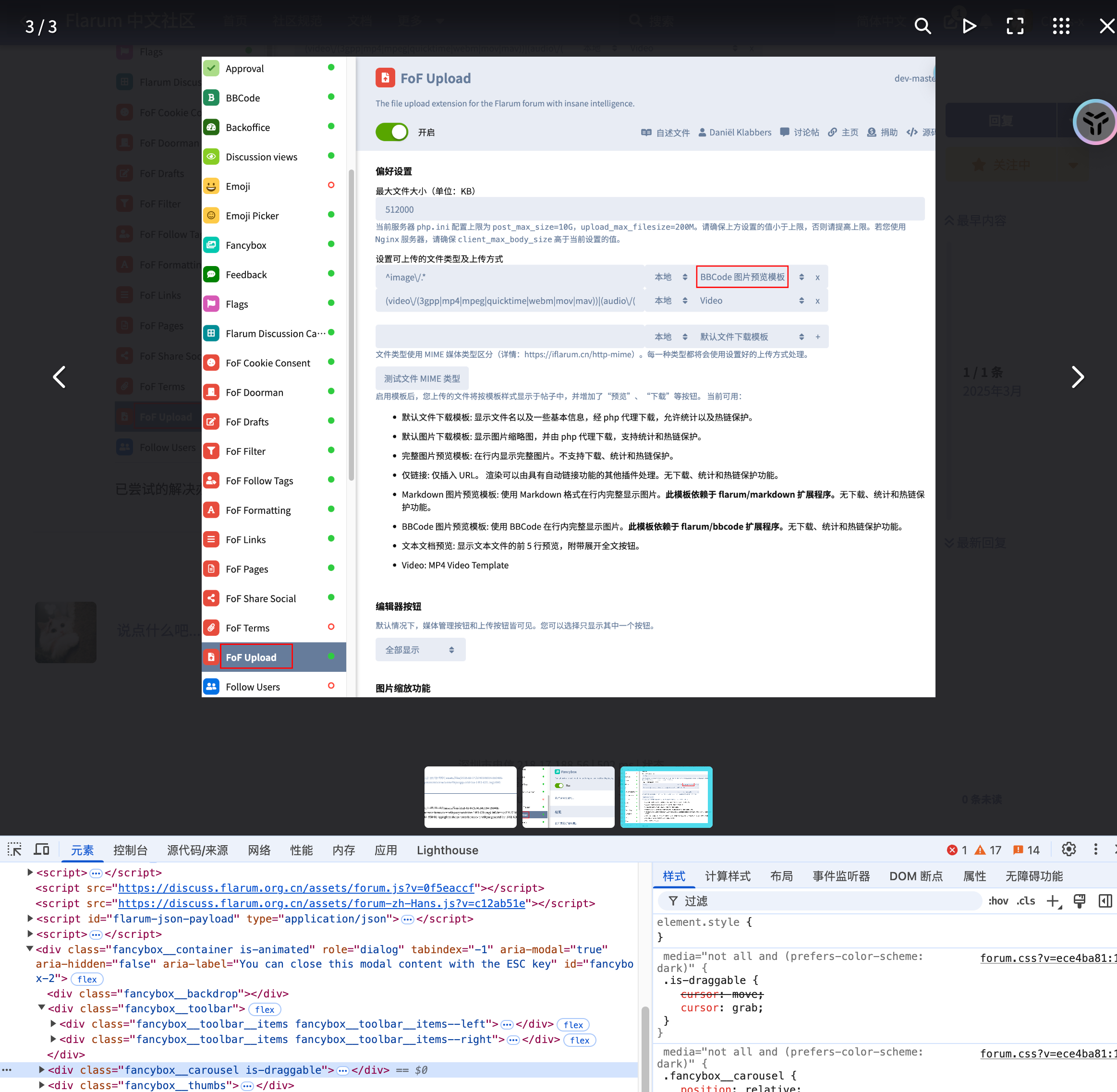Expand toolbar__items--left div node
Image resolution: width=1117 pixels, height=1092 pixels.
tap(53, 1023)
